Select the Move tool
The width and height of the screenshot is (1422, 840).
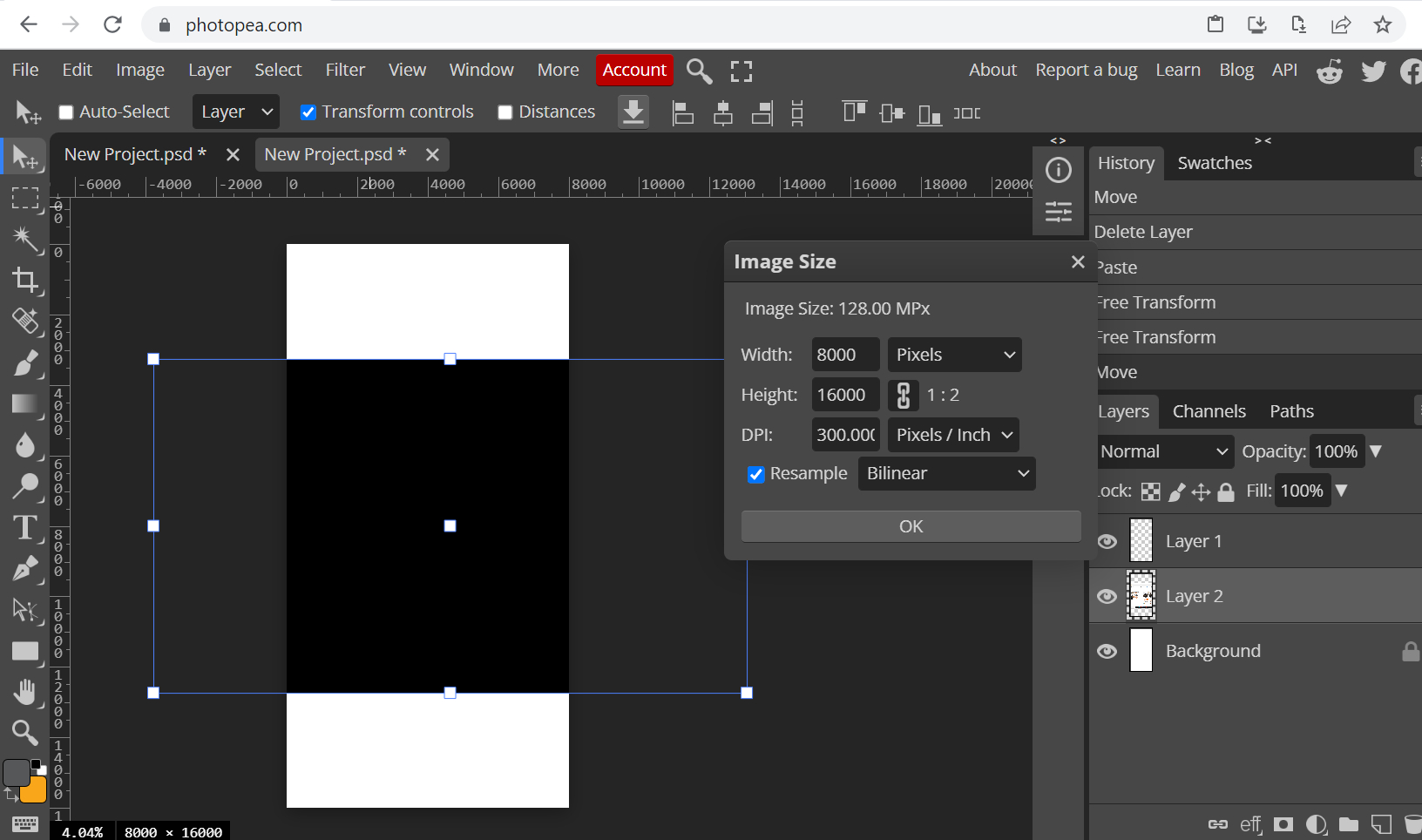[25, 157]
